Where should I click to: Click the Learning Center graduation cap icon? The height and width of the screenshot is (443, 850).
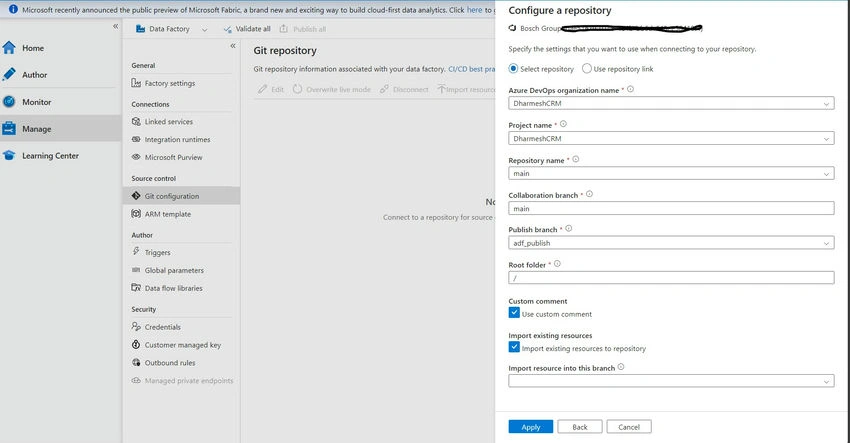click(9, 156)
